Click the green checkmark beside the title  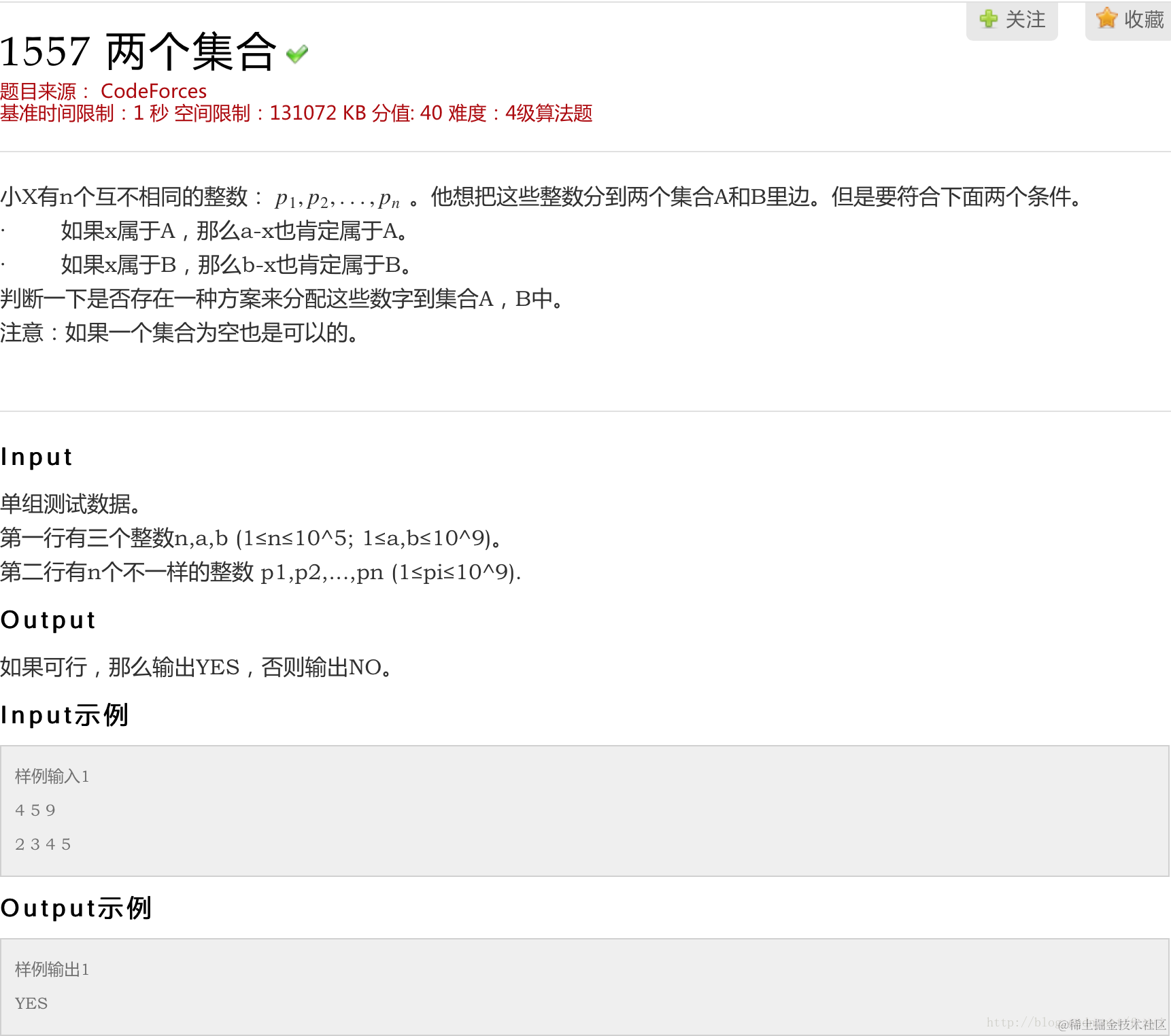297,54
